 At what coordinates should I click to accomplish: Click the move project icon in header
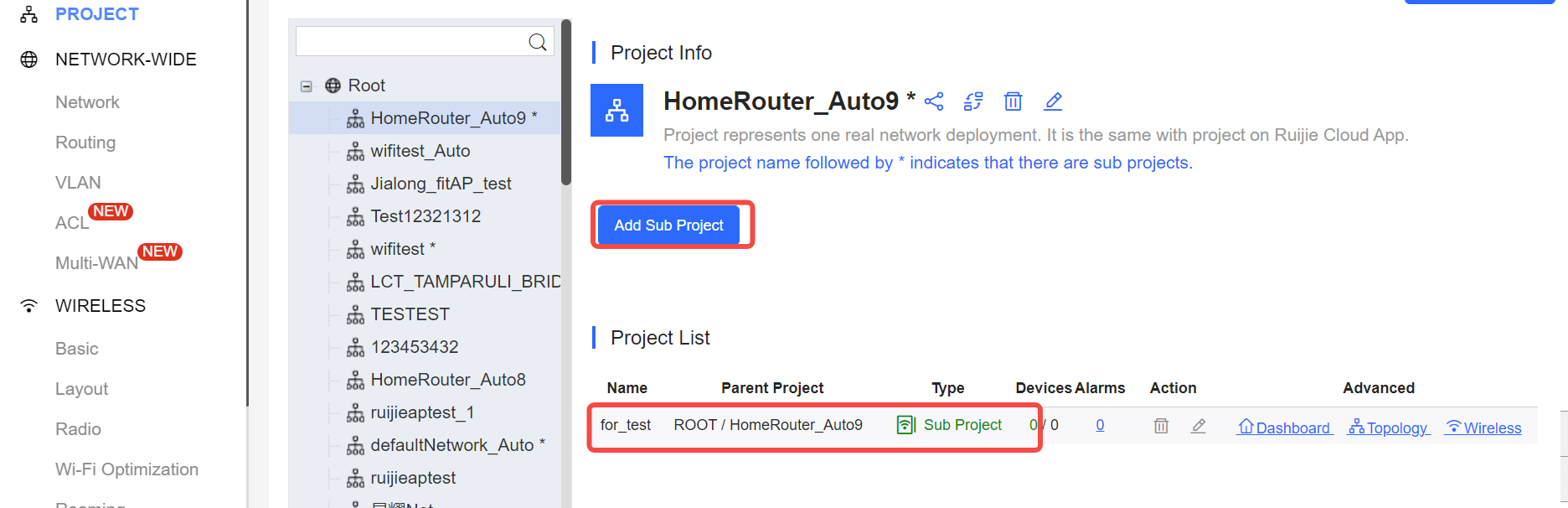(973, 101)
